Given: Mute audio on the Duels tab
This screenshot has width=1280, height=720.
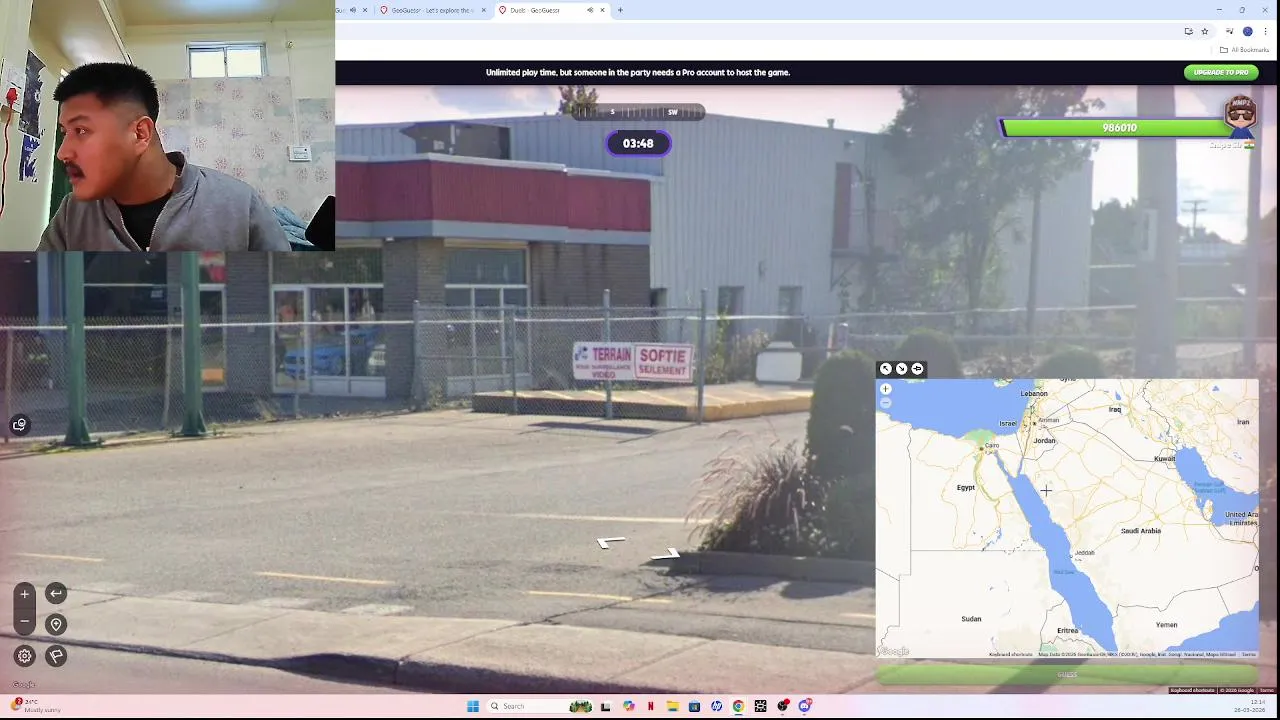Looking at the screenshot, I should pyautogui.click(x=590, y=10).
